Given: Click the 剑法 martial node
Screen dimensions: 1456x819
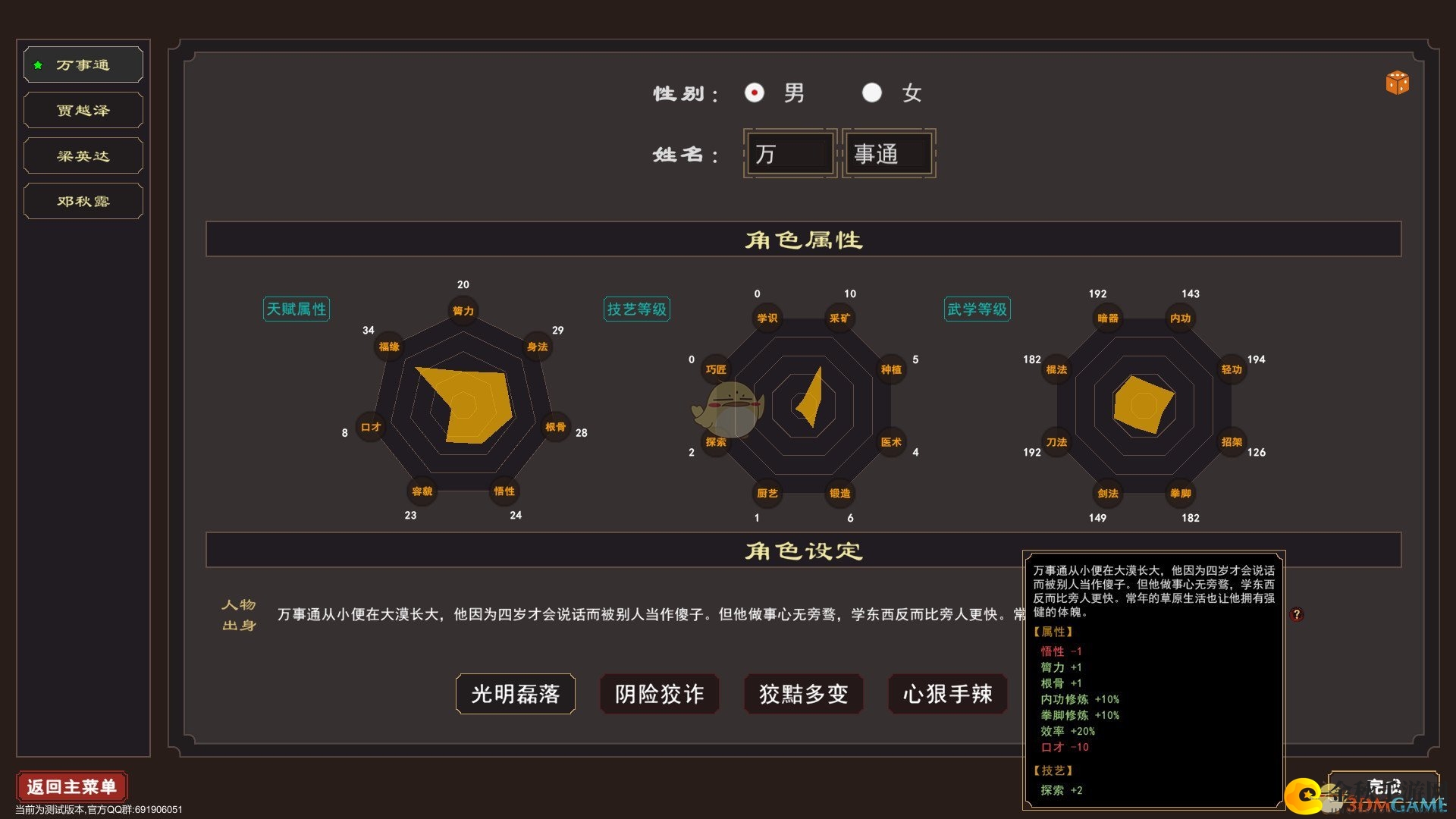Looking at the screenshot, I should (1108, 493).
